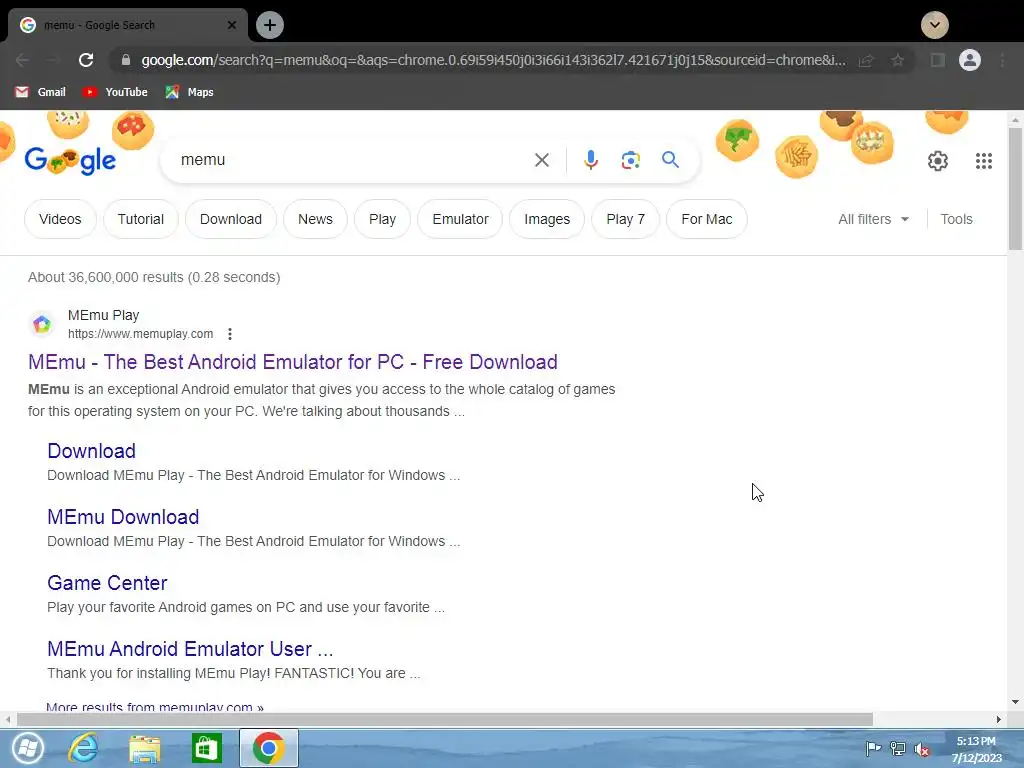
Task: Open YouTube bookmark
Action: pos(115,92)
